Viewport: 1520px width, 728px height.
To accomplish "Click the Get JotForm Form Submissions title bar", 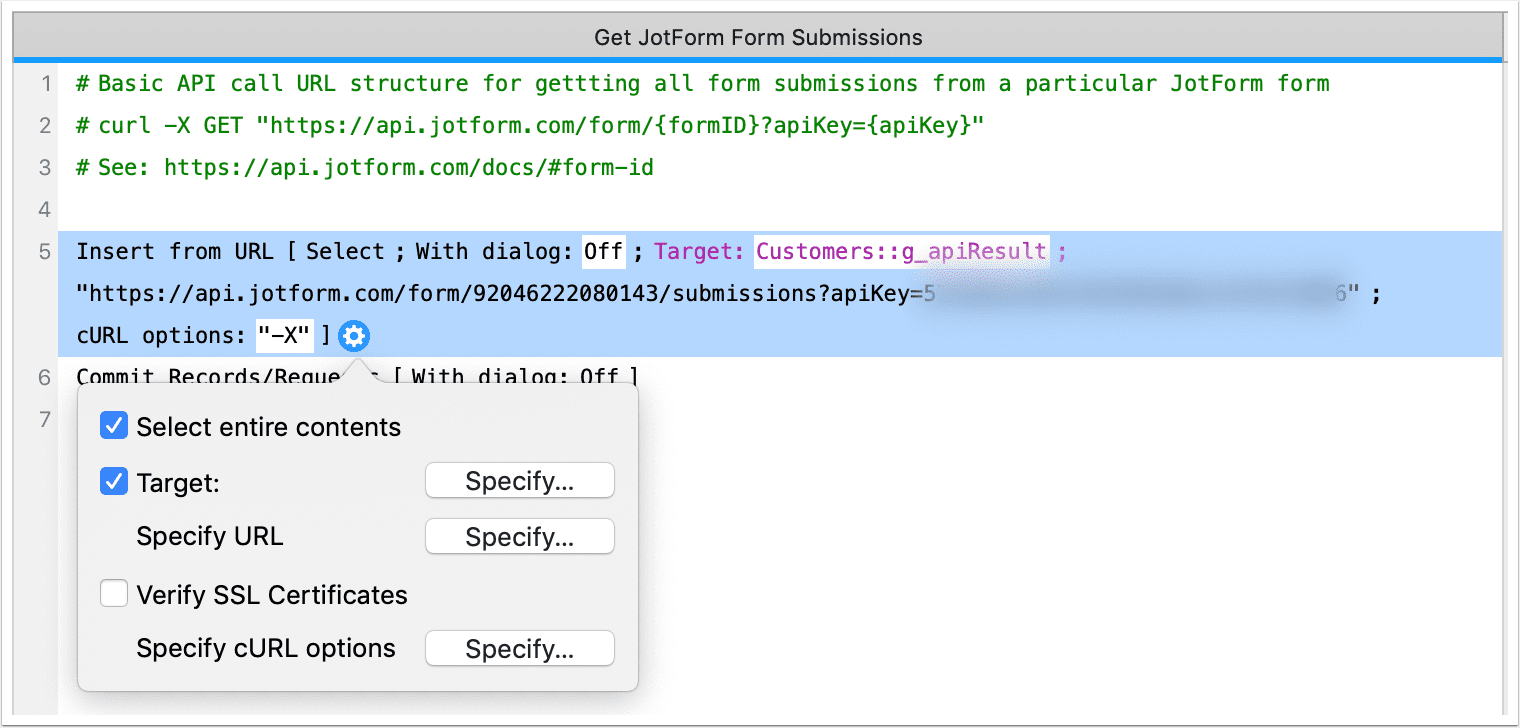I will click(x=757, y=37).
